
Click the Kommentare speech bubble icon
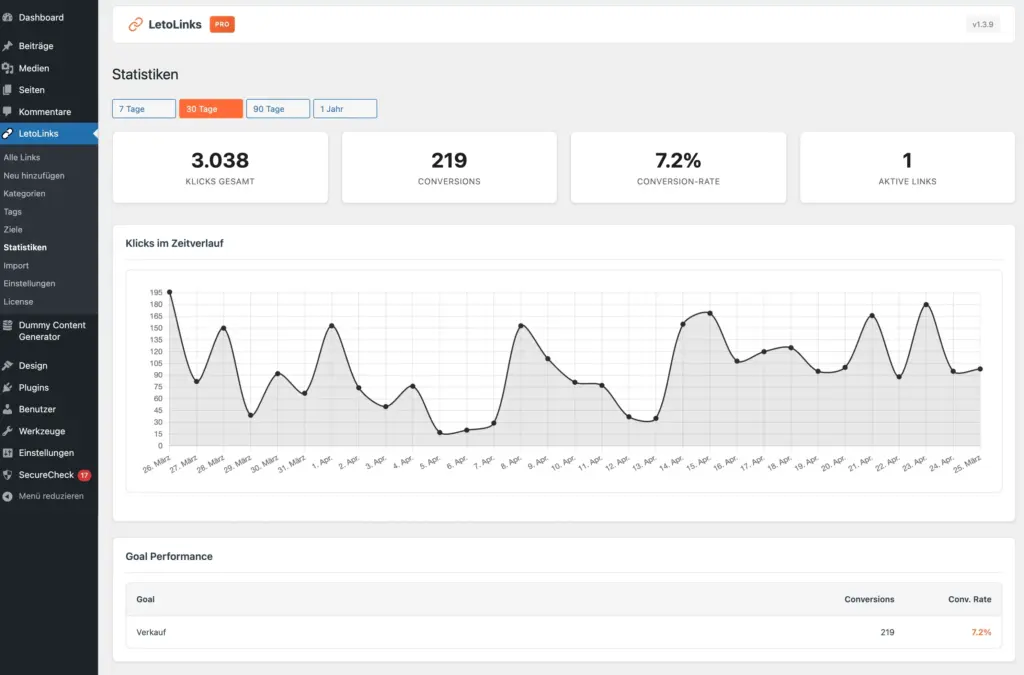pyautogui.click(x=8, y=112)
